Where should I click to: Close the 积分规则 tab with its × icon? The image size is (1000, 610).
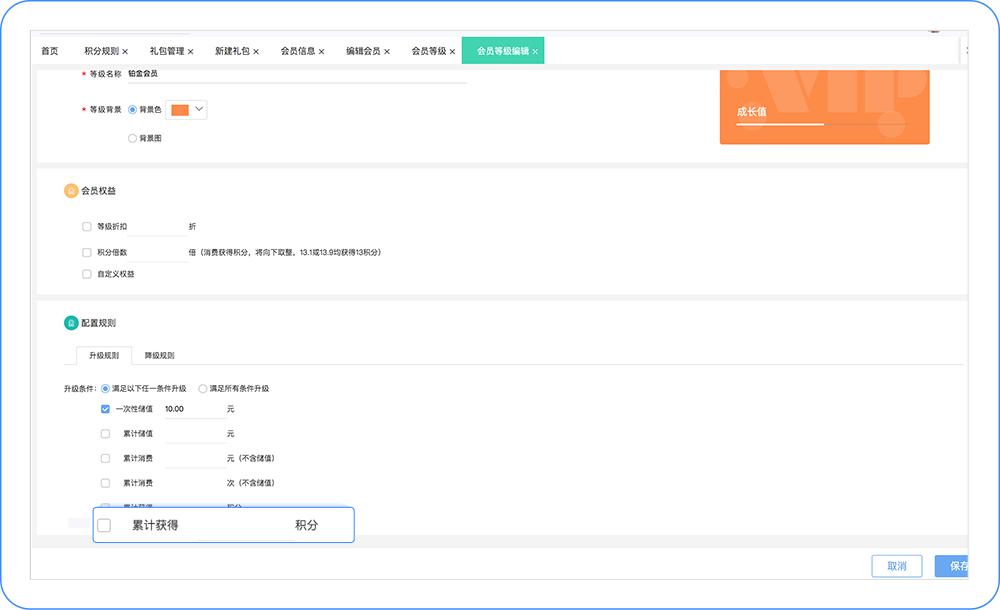[124, 49]
